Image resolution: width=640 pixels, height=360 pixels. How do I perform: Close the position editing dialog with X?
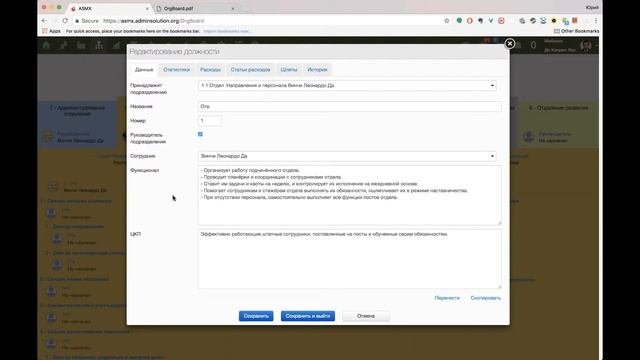click(509, 43)
